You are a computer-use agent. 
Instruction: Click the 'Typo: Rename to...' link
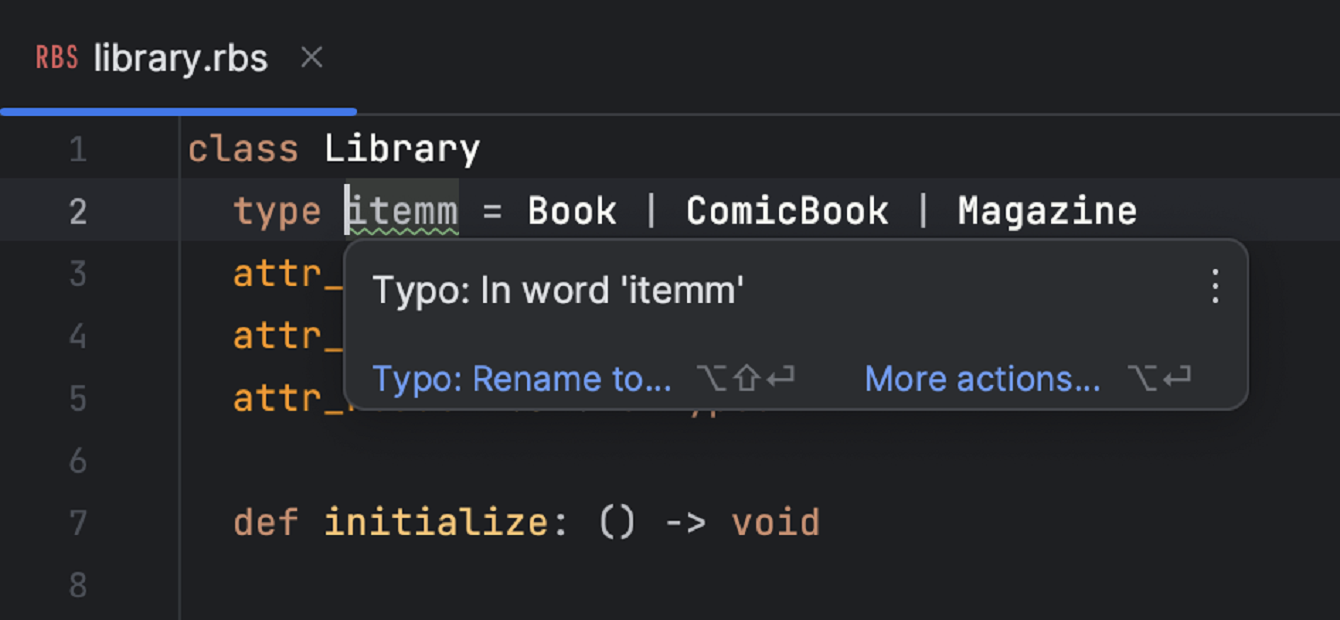point(522,379)
